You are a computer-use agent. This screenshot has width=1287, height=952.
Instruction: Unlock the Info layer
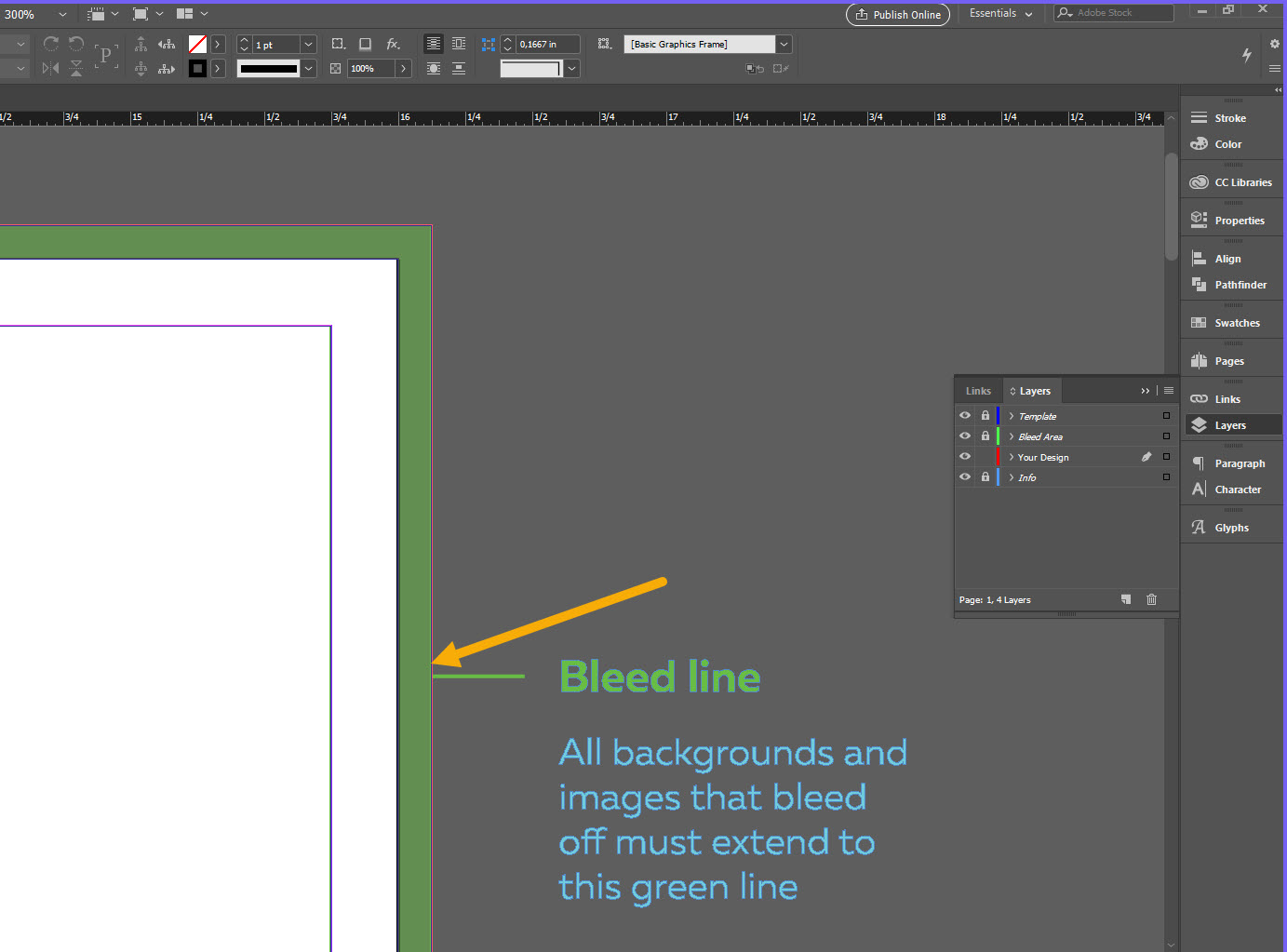tap(985, 477)
